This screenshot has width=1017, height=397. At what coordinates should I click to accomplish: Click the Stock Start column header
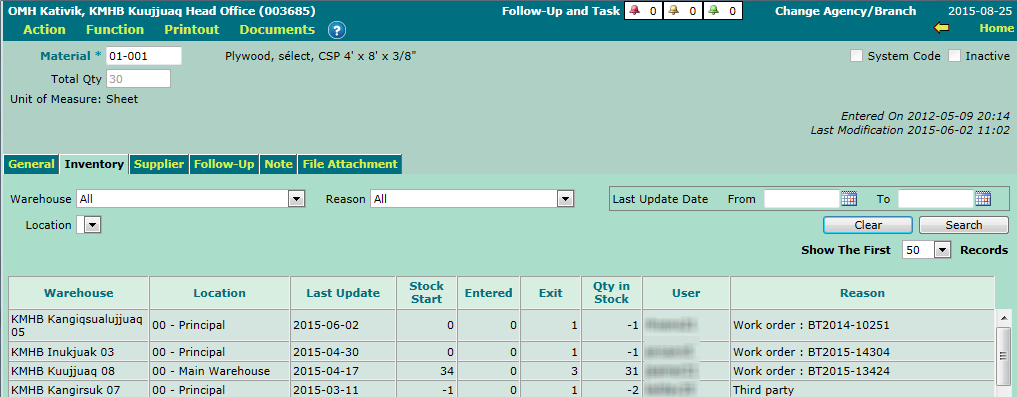click(427, 293)
